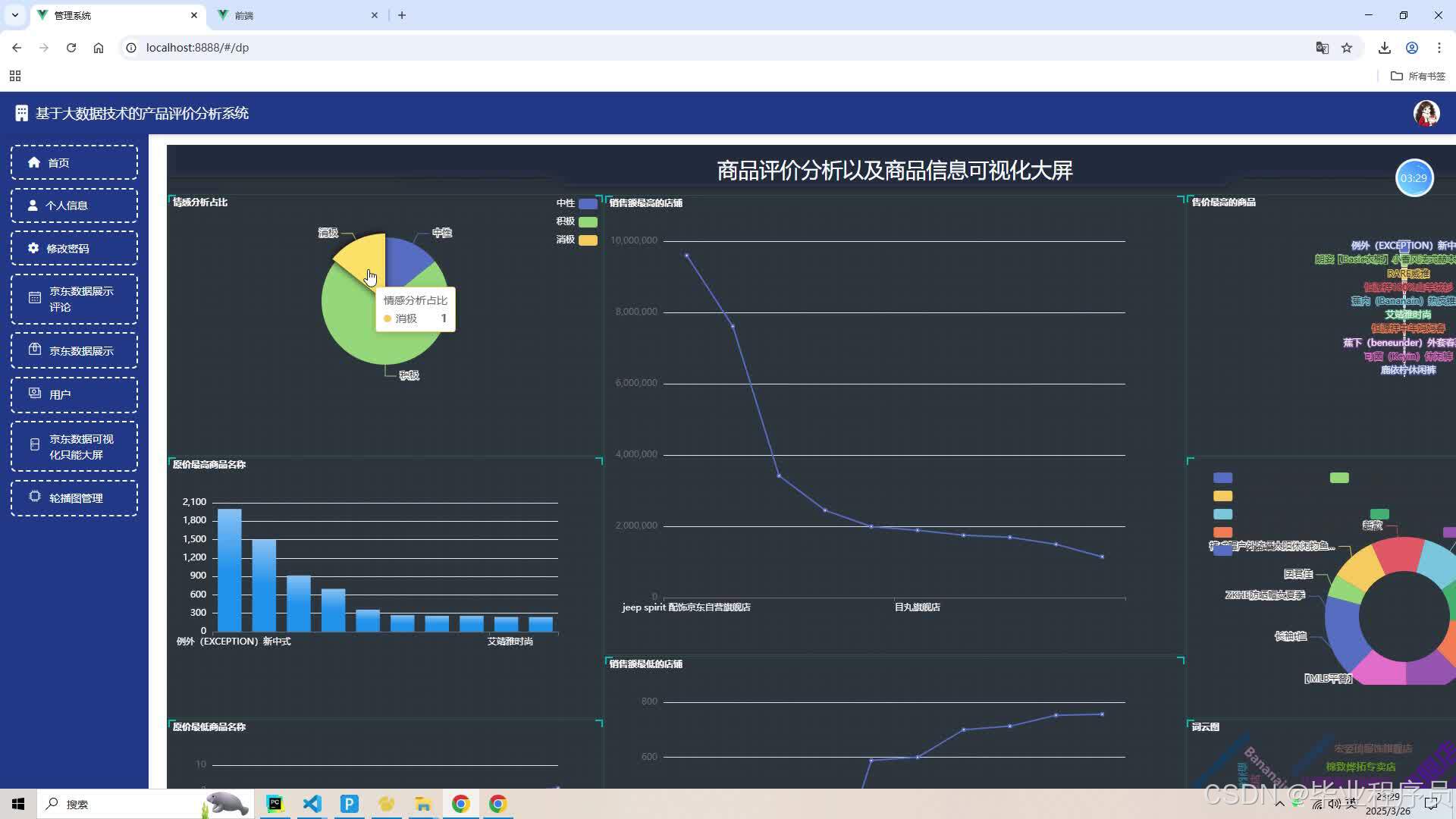Close the 前端 tab
Viewport: 1456px width, 819px height.
[x=374, y=15]
